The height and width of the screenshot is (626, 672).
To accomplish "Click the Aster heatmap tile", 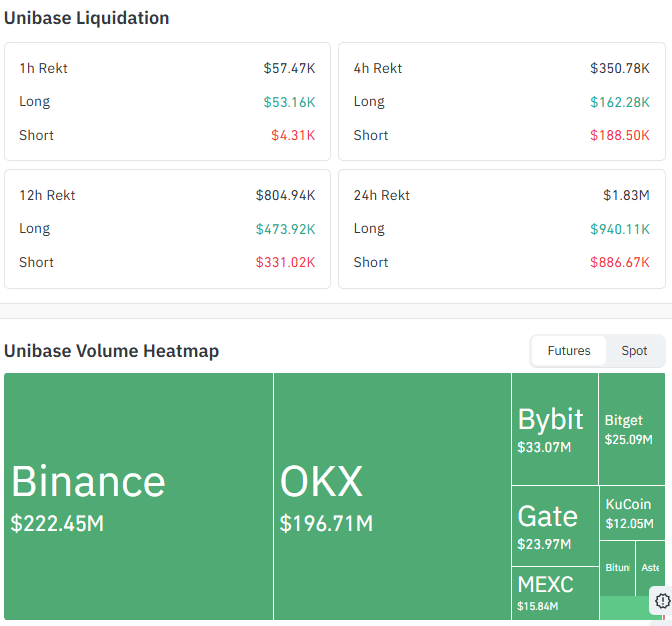I will 650,568.
